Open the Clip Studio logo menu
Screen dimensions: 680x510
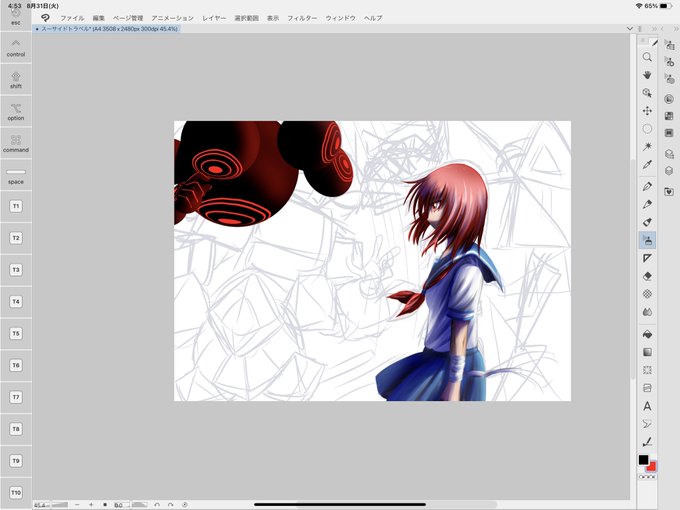click(45, 18)
